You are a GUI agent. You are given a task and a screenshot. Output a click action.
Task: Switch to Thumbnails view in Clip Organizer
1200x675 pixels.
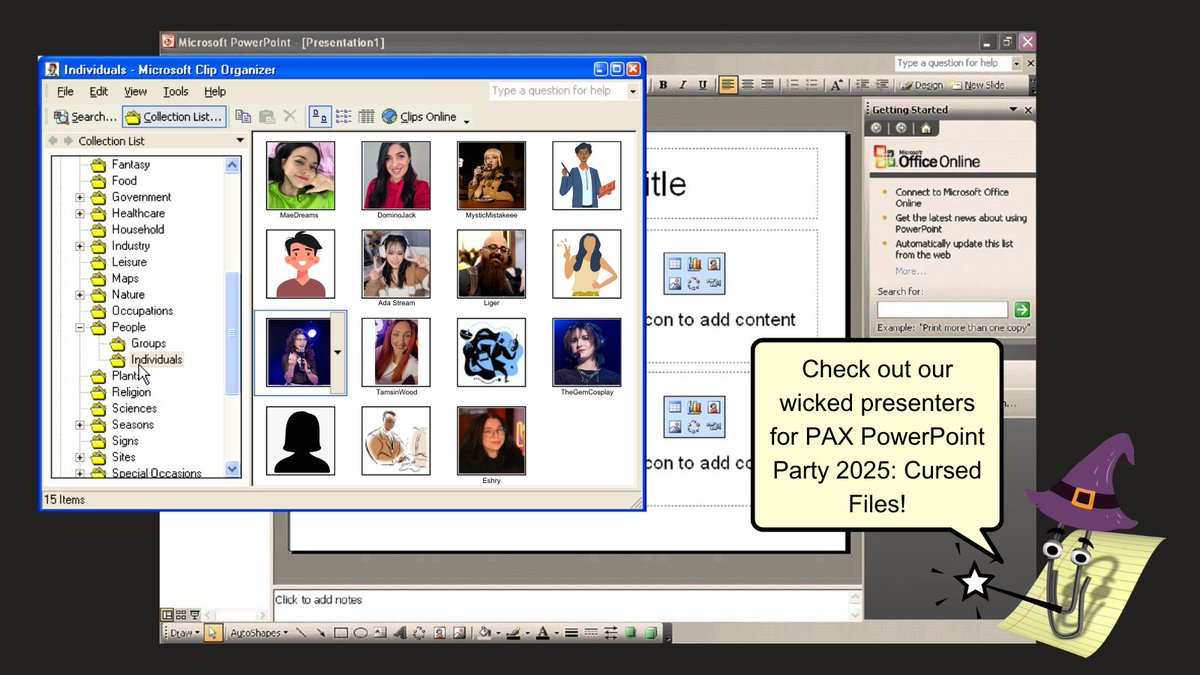(x=321, y=117)
